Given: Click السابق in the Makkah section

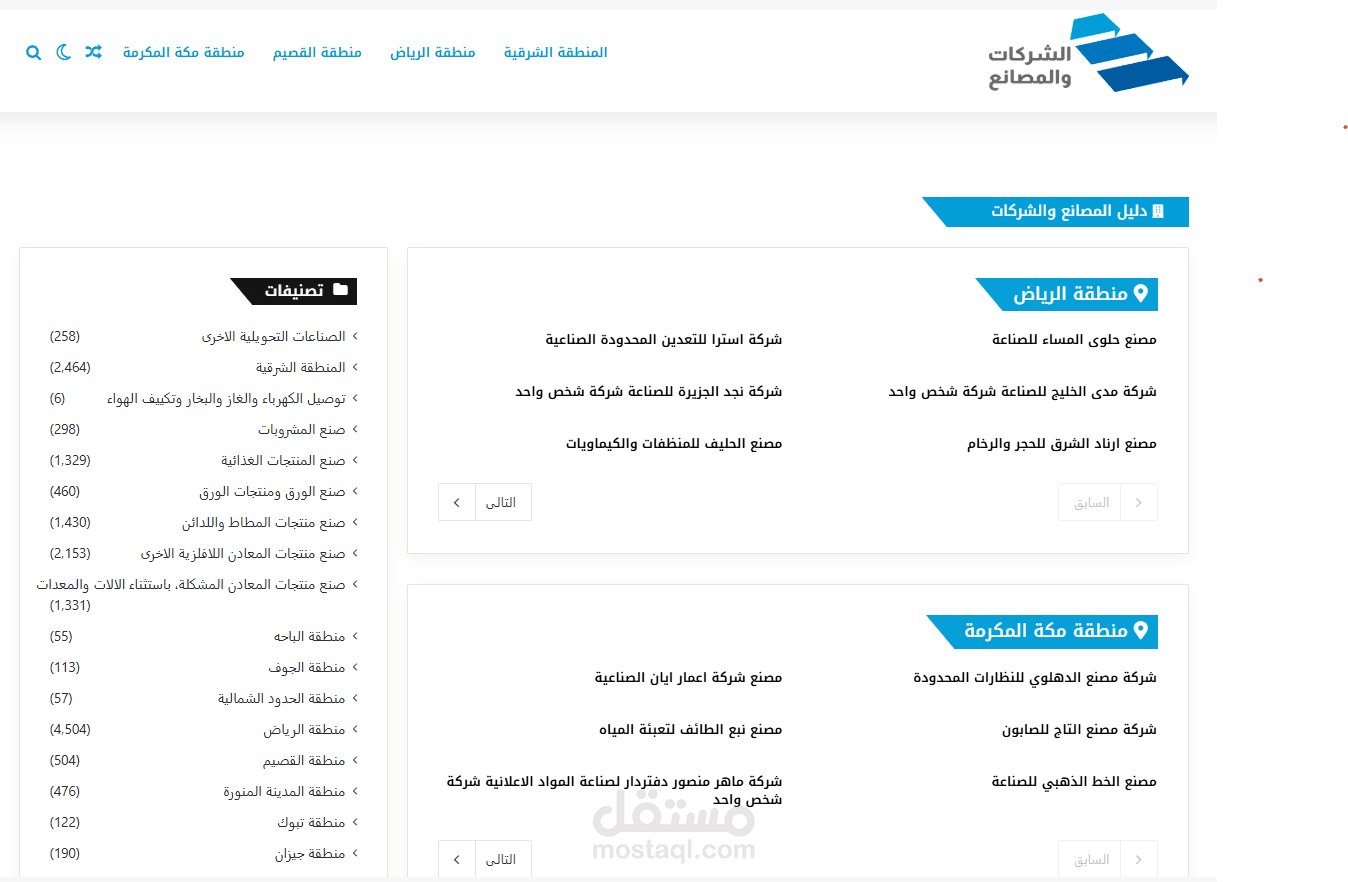Looking at the screenshot, I should 1089,859.
